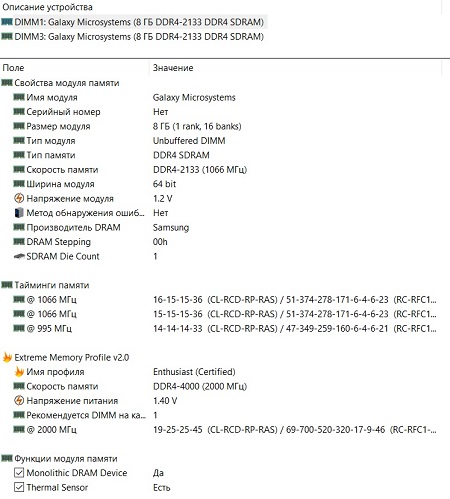450x499 pixels.
Task: Select the 'Galaxy Microsystems' module name value
Action: click(x=194, y=97)
